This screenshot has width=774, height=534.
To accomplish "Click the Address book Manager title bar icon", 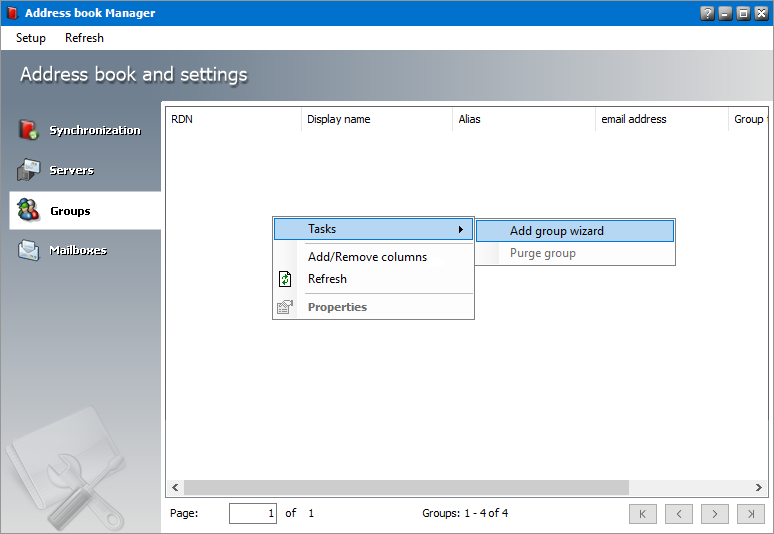I will 12,13.
